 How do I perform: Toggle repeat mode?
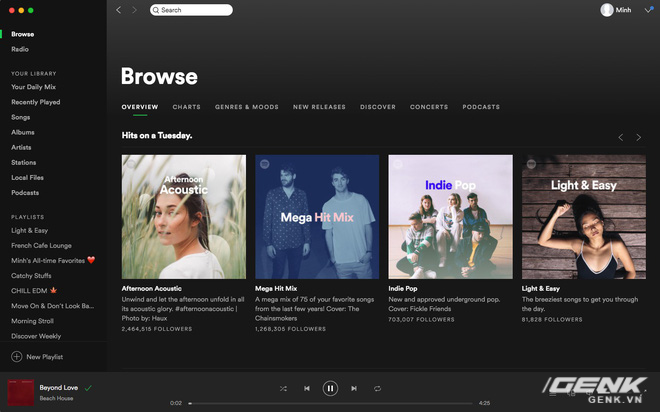(x=378, y=388)
